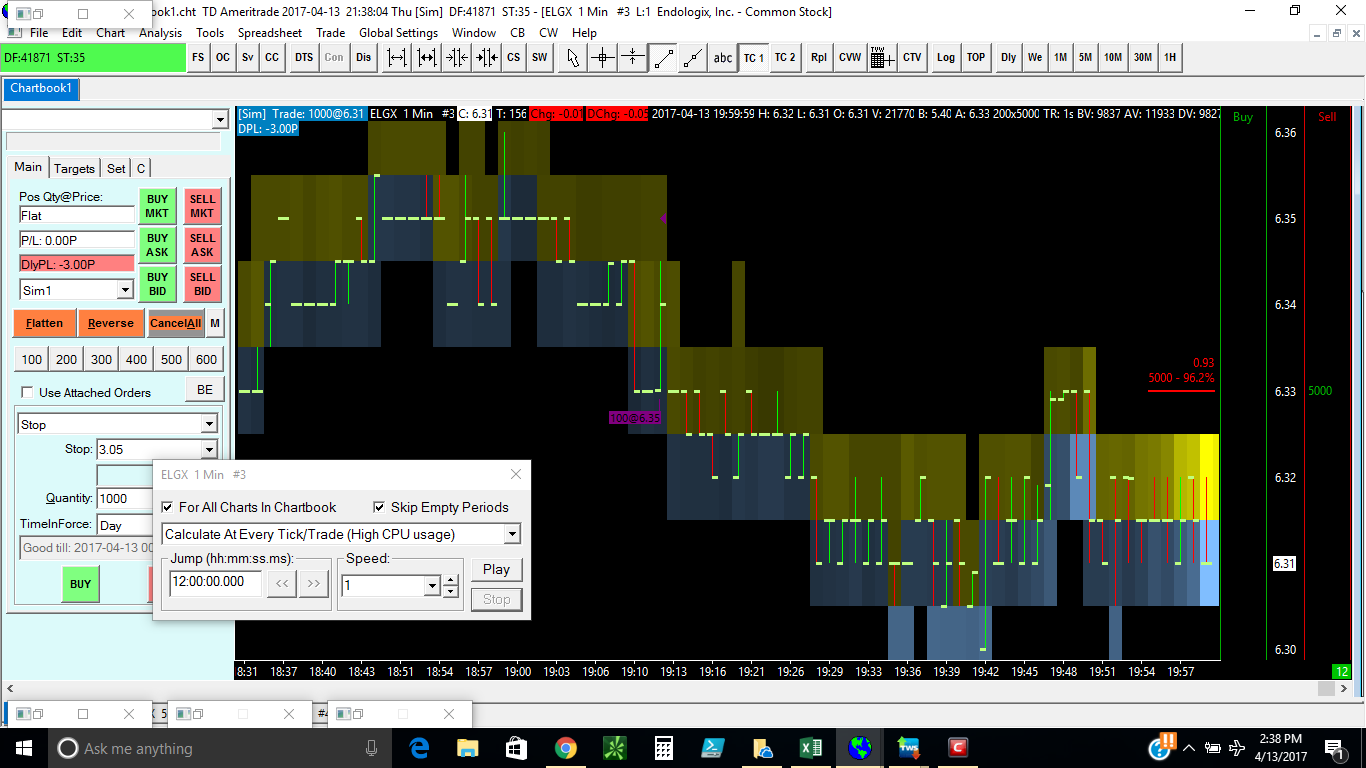
Task: Click the CC toolbar button
Action: tap(272, 58)
